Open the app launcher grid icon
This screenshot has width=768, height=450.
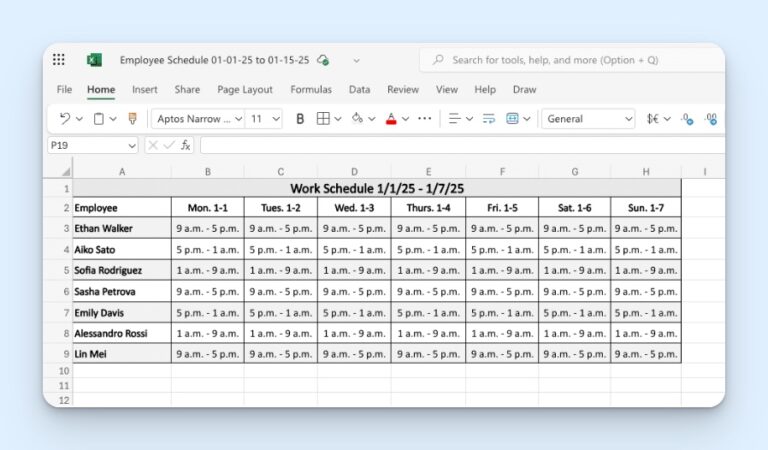[58, 60]
